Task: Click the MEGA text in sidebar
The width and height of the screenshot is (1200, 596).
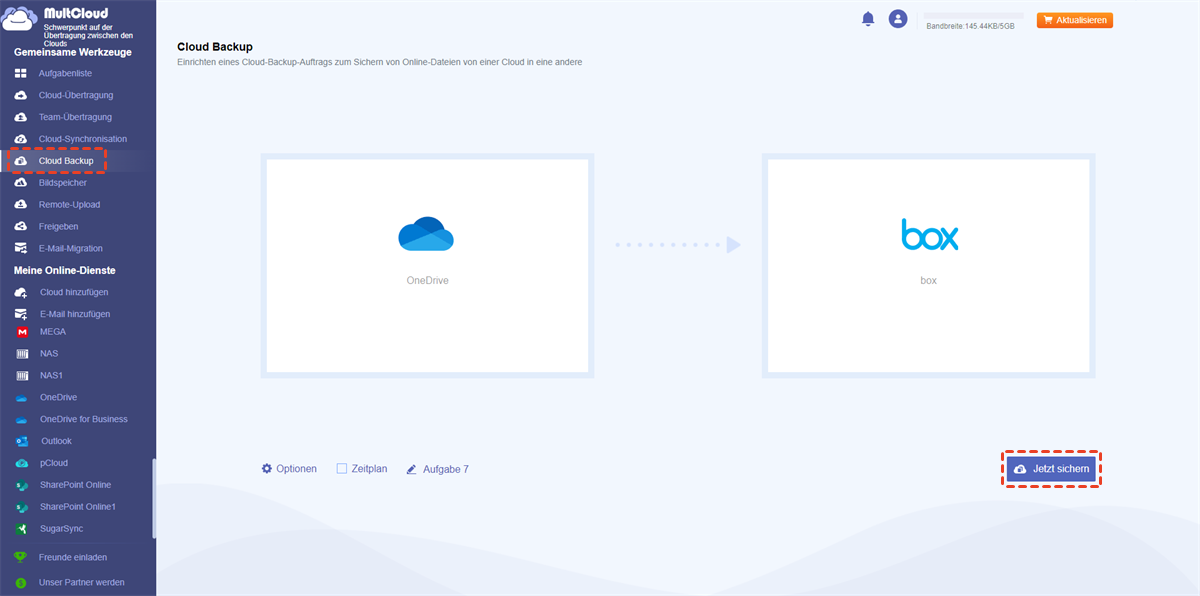Action: pos(53,332)
